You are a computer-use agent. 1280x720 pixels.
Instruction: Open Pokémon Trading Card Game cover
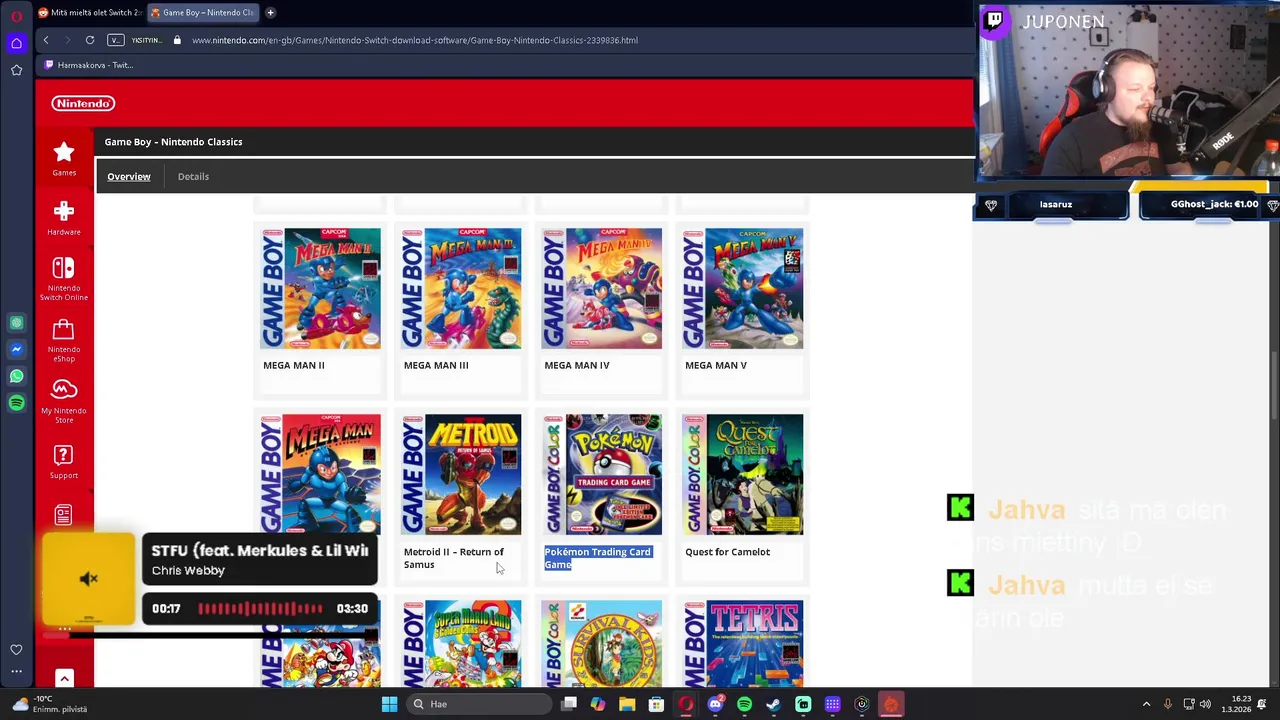coord(602,474)
